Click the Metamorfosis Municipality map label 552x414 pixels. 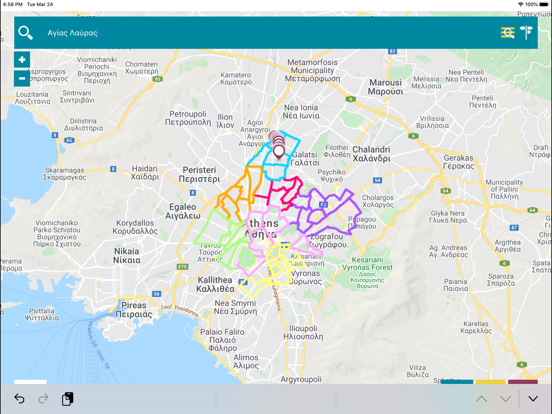(312, 70)
